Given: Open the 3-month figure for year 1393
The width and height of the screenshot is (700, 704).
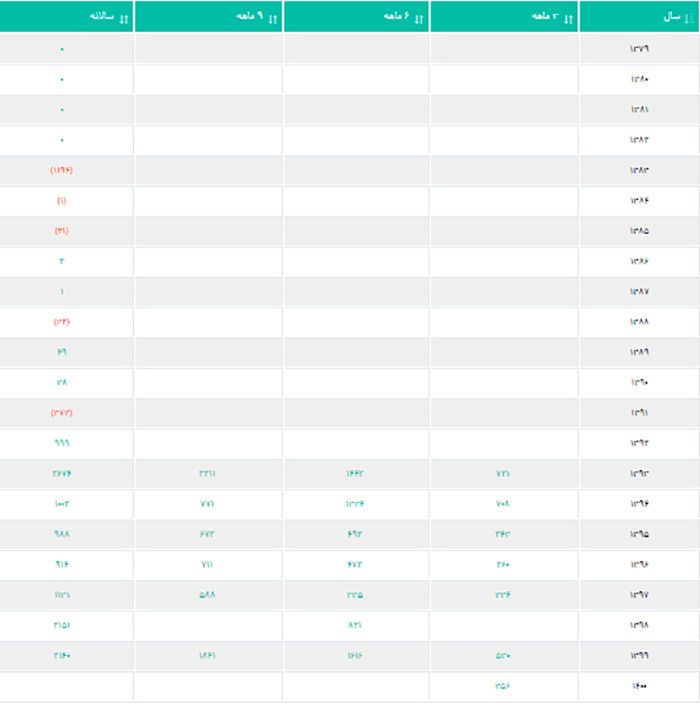Looking at the screenshot, I should [503, 474].
